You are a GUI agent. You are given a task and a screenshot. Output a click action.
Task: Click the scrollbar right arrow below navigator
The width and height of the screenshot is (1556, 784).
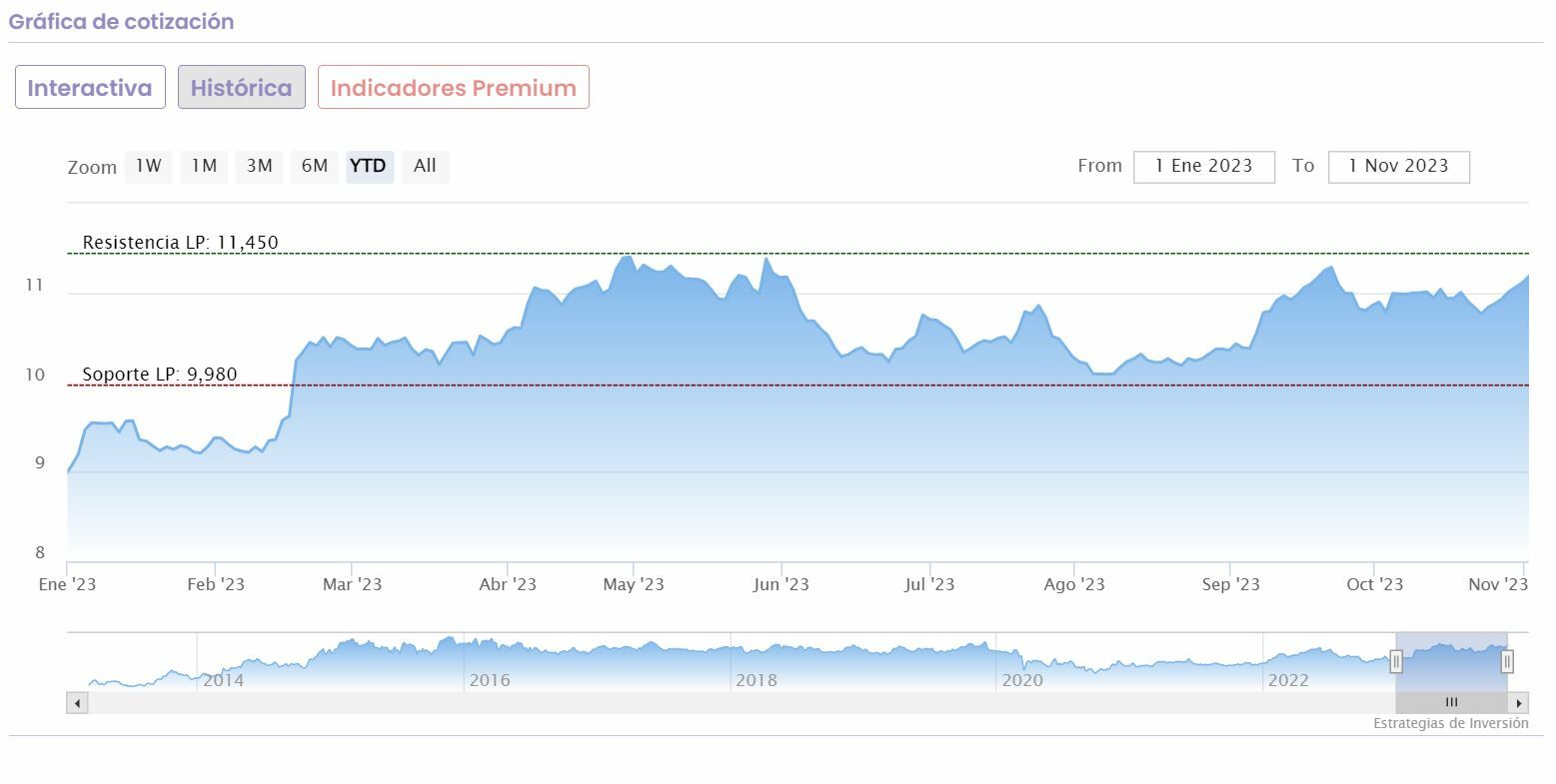(1519, 703)
